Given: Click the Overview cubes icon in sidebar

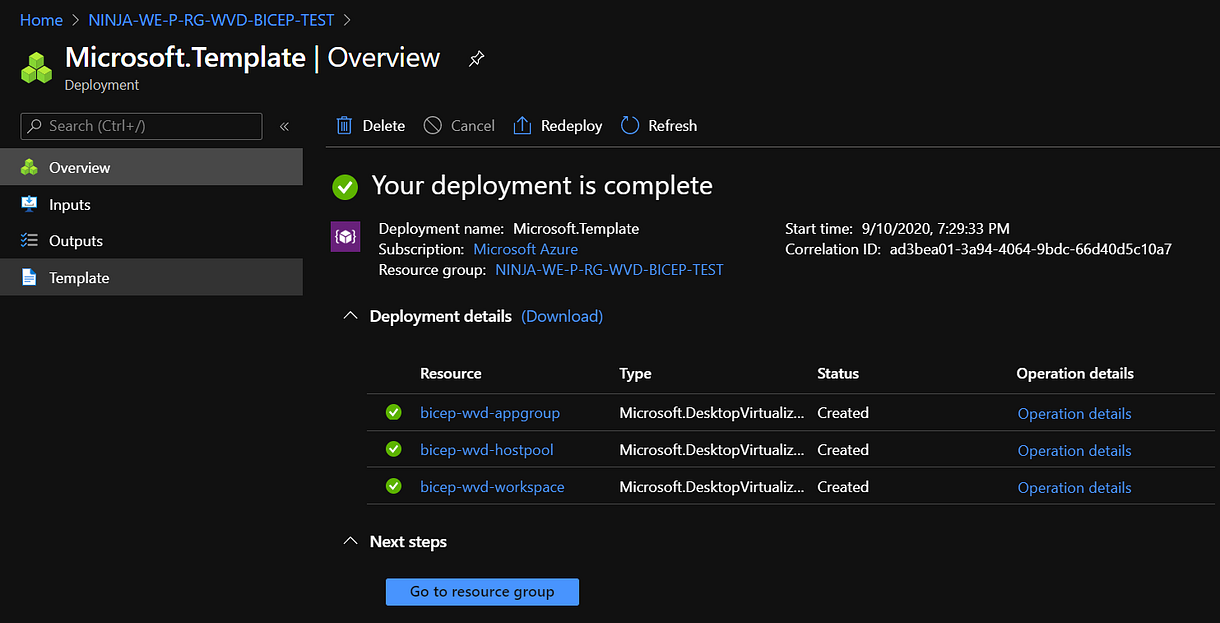Looking at the screenshot, I should point(29,167).
